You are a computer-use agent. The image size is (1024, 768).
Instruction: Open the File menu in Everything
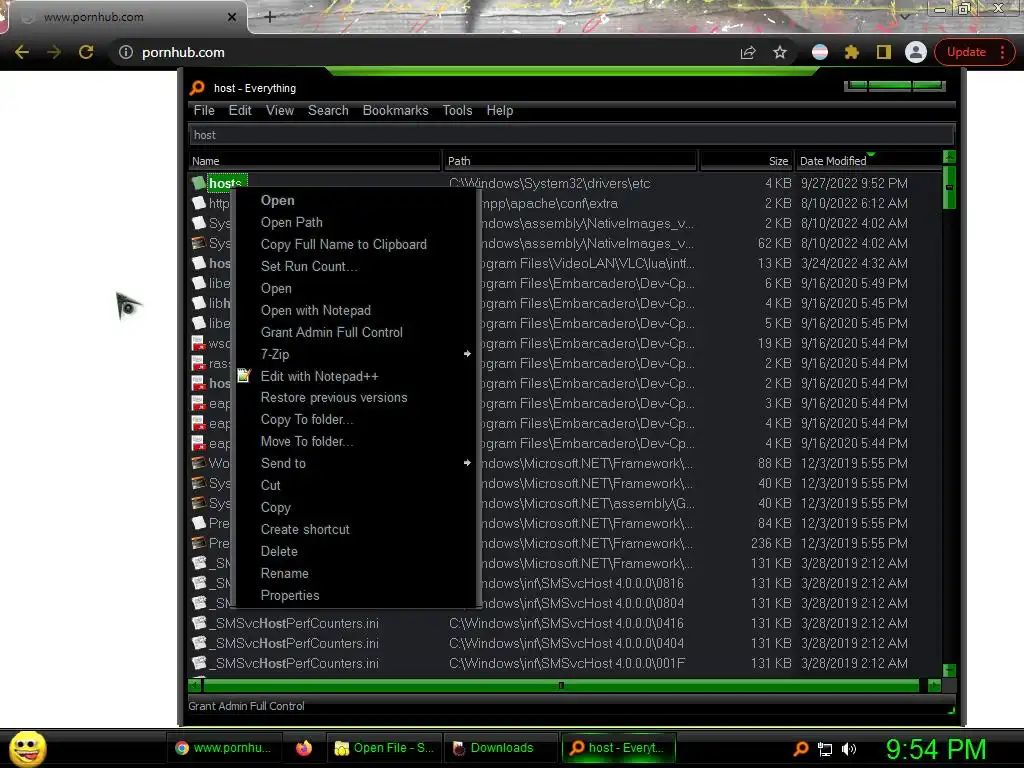pos(204,110)
